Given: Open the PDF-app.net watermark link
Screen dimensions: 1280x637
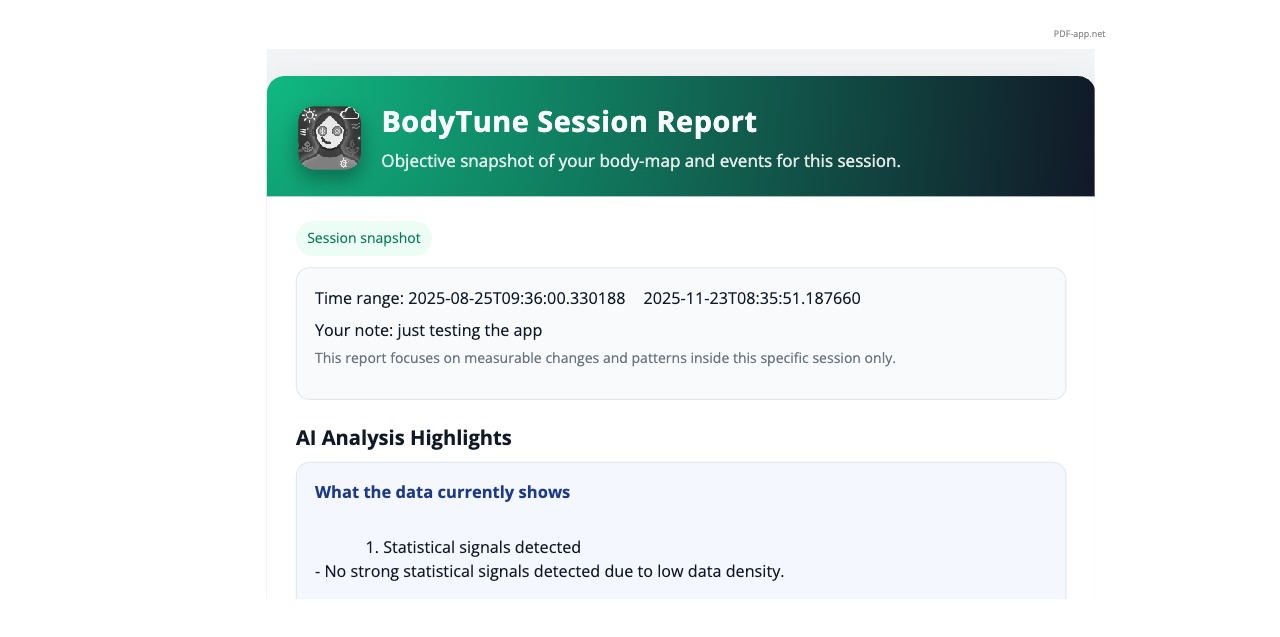Looking at the screenshot, I should (1079, 34).
